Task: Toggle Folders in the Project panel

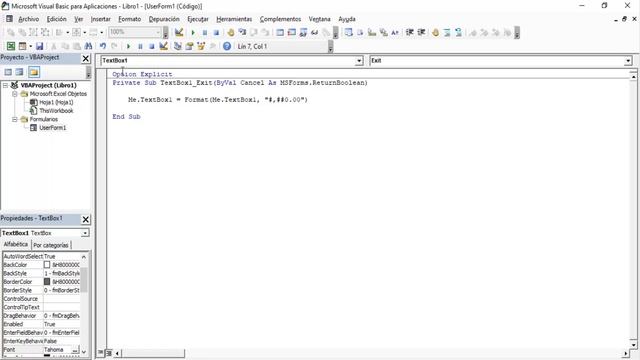Action: point(34,72)
